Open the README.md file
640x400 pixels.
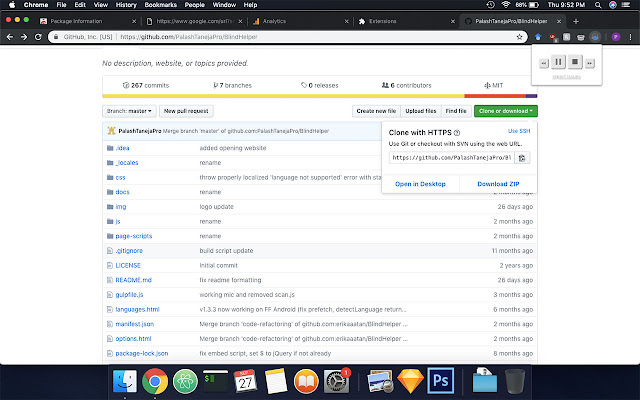coord(133,280)
